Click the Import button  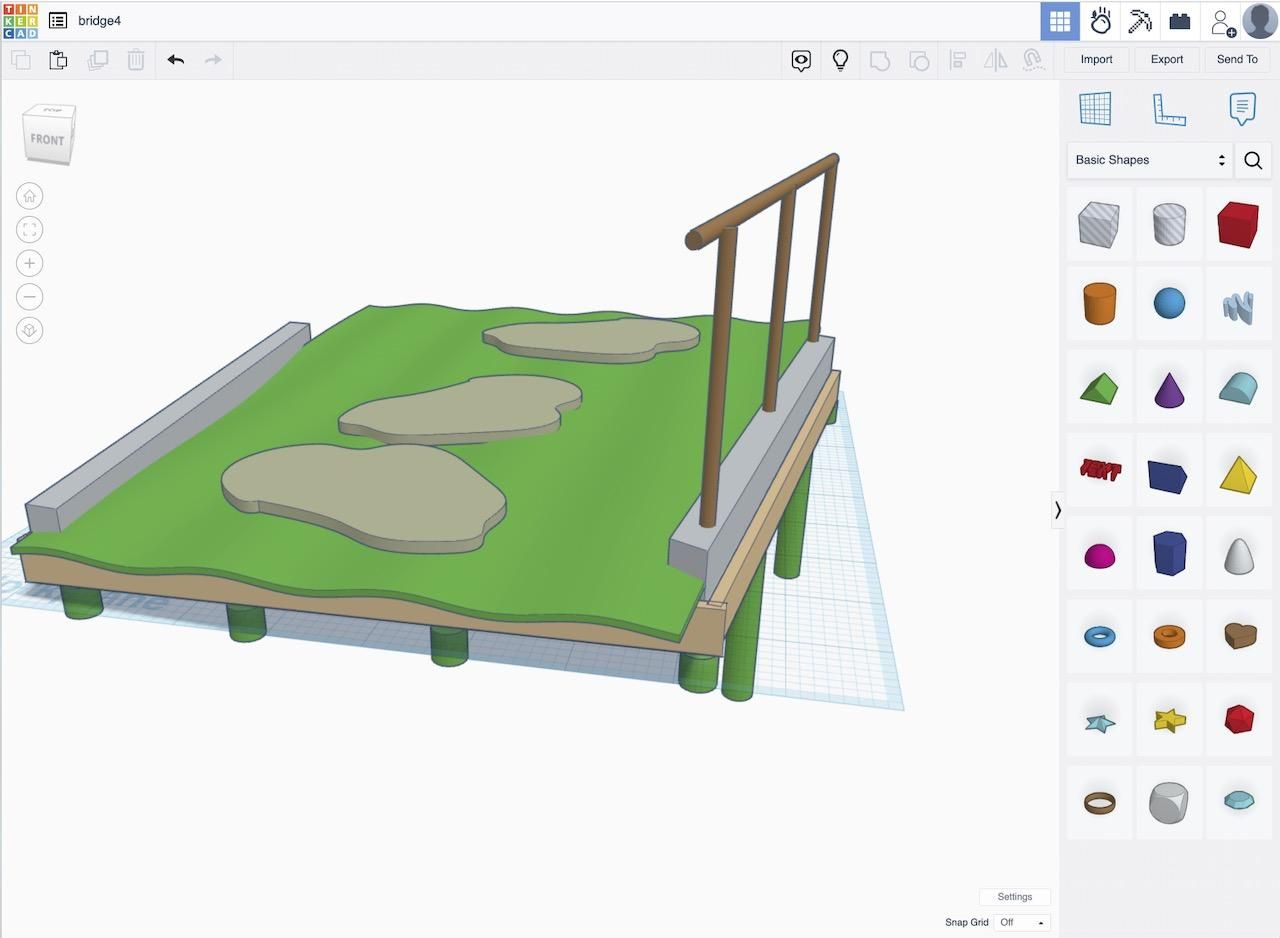click(1097, 60)
